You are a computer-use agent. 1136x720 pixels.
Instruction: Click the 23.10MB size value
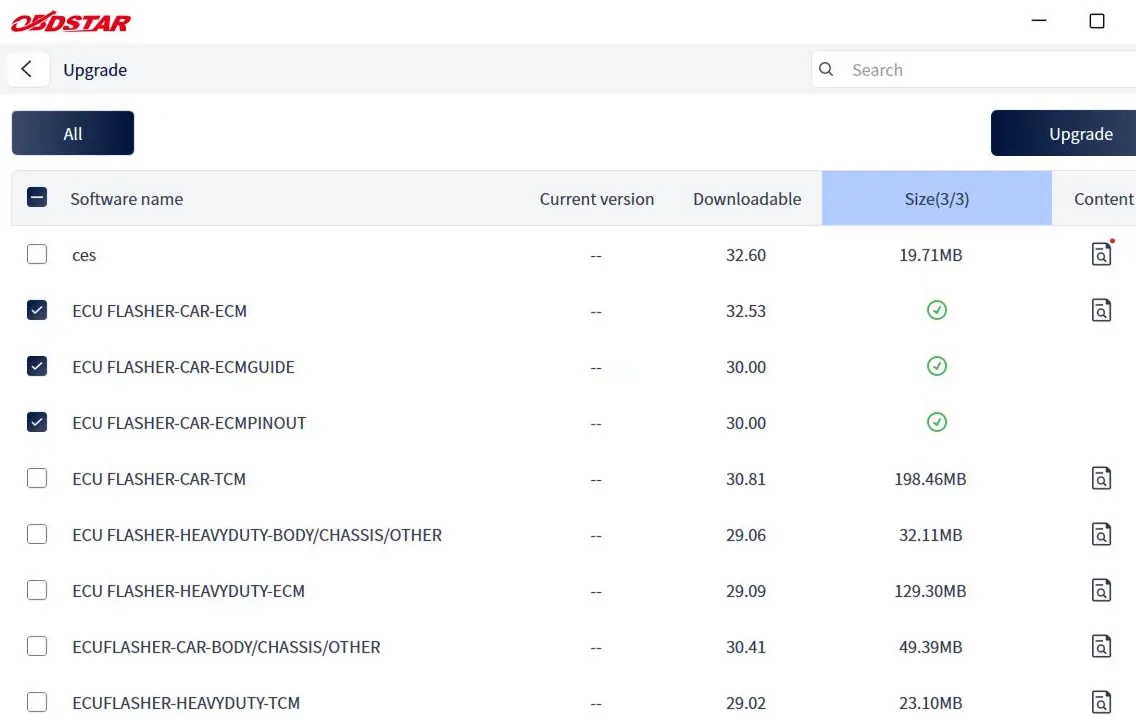click(x=931, y=703)
